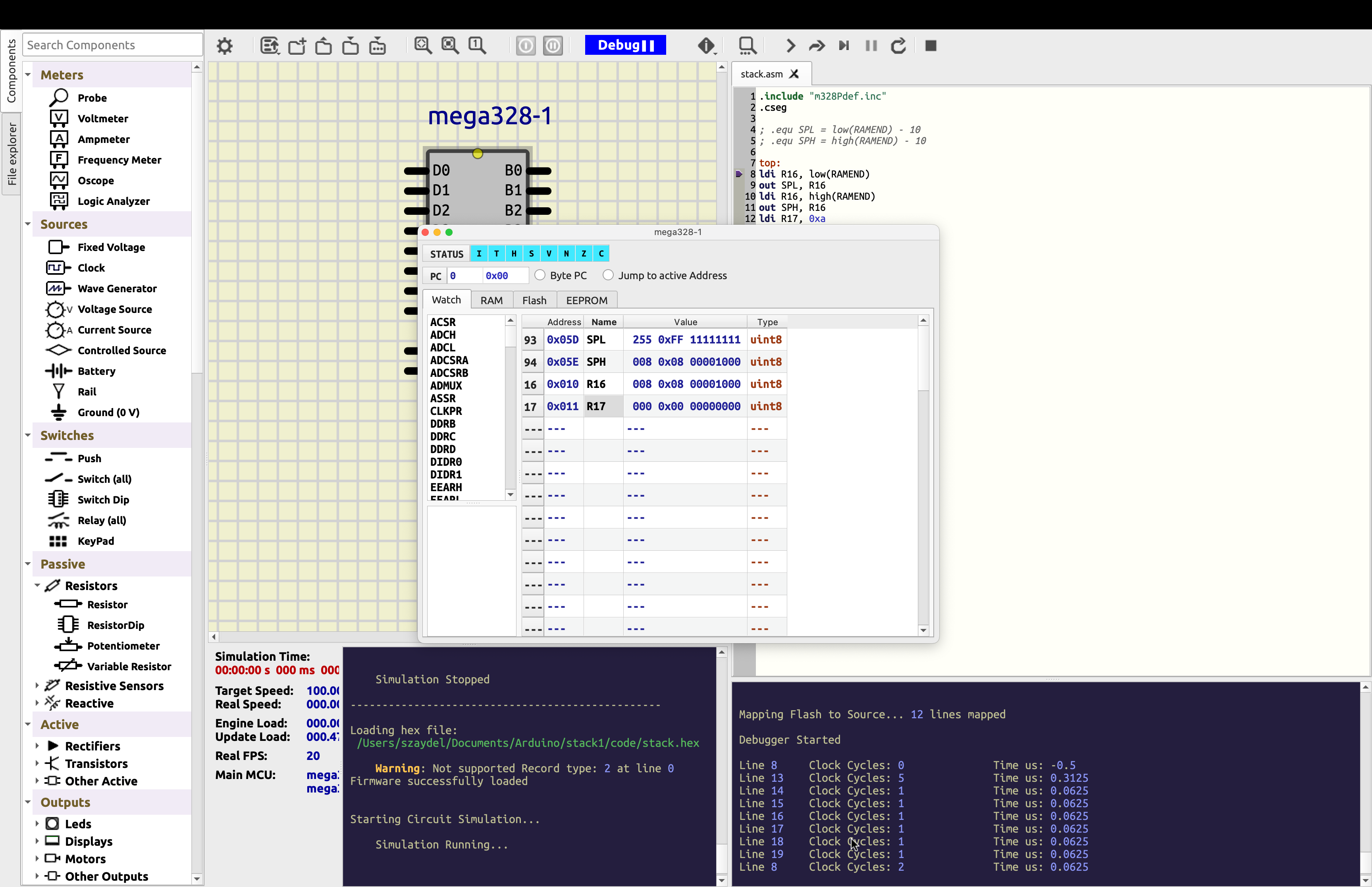Click the Search Components field

click(113, 45)
